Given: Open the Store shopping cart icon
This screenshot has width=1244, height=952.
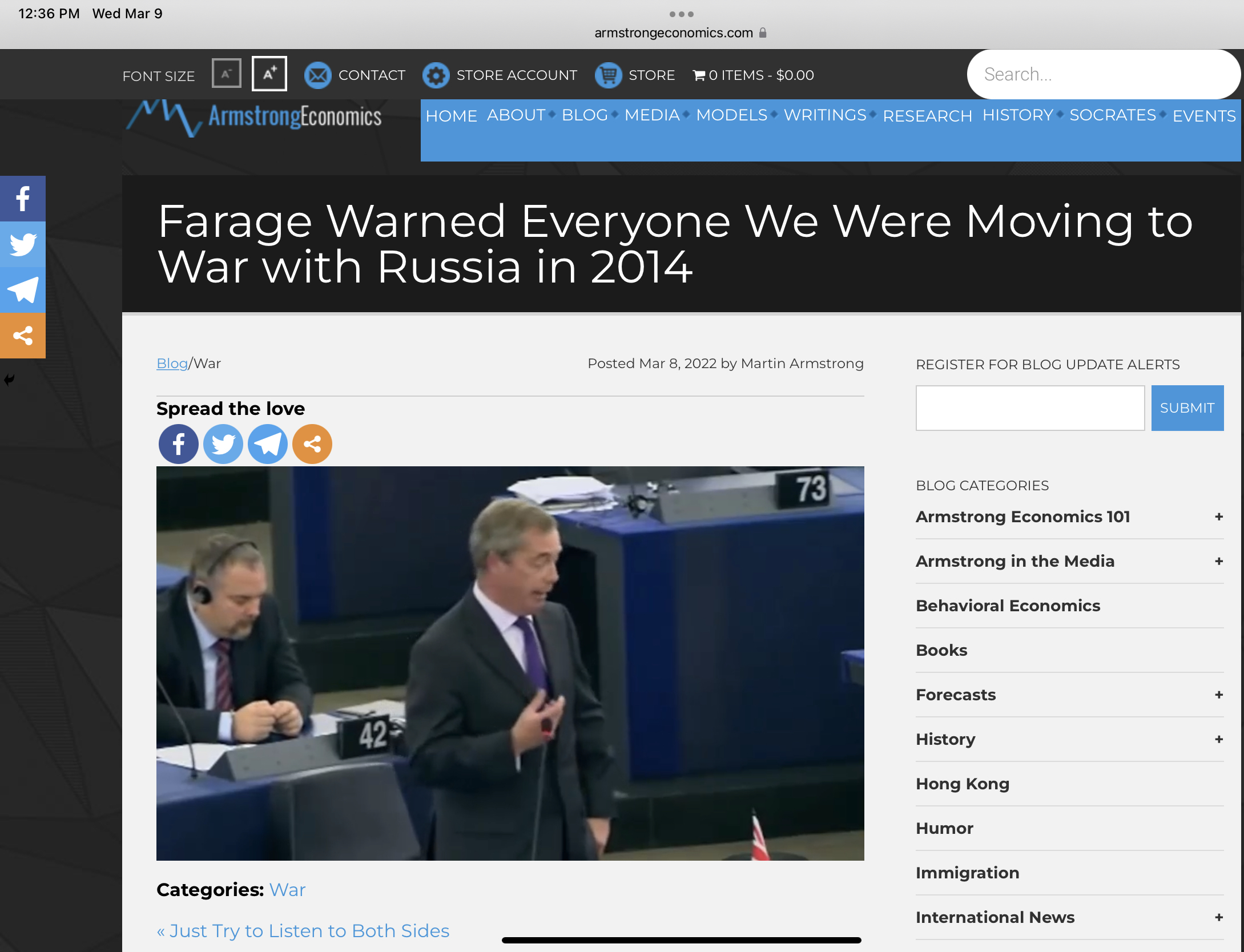Looking at the screenshot, I should 608,75.
